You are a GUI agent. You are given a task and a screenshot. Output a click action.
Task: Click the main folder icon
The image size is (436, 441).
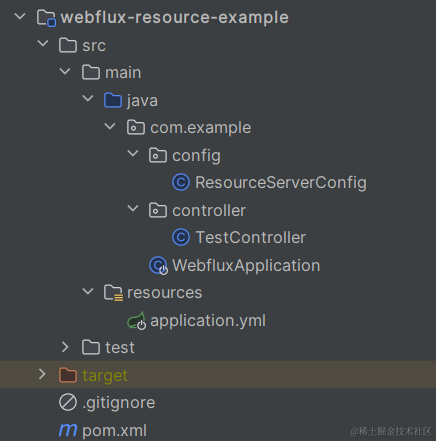91,72
